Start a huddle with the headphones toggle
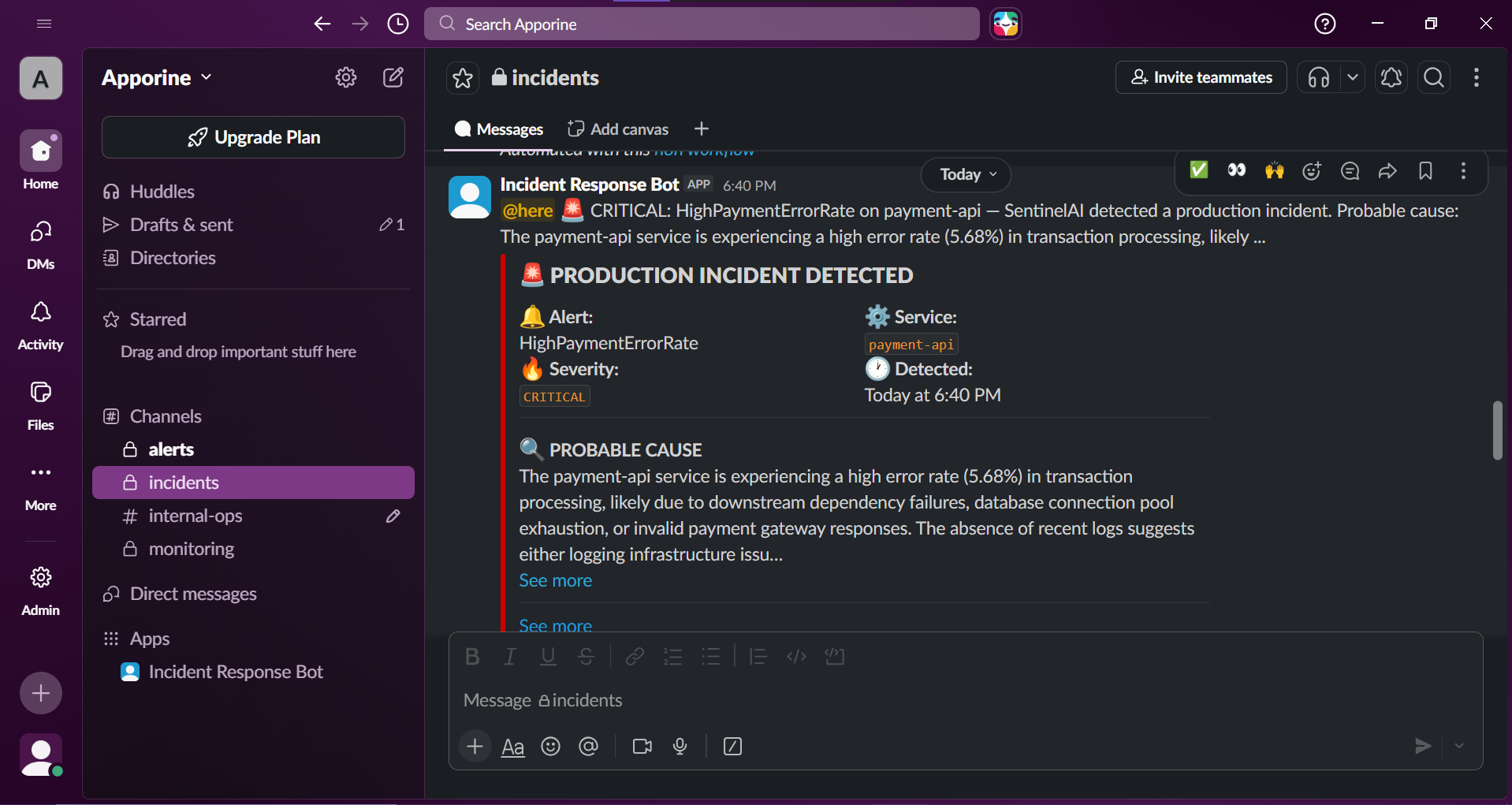Screen dimensions: 1512x805 1319,77
